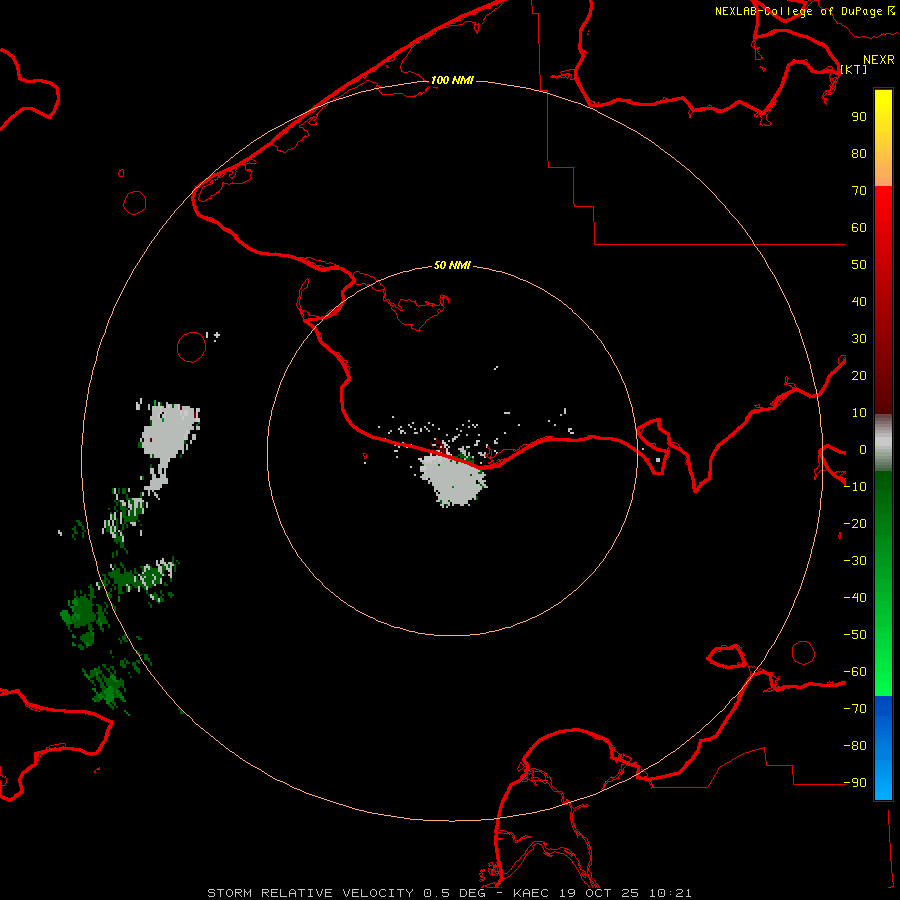This screenshot has width=900, height=900.
Task: Click the gray near-zero segment of color bar
Action: [x=883, y=443]
